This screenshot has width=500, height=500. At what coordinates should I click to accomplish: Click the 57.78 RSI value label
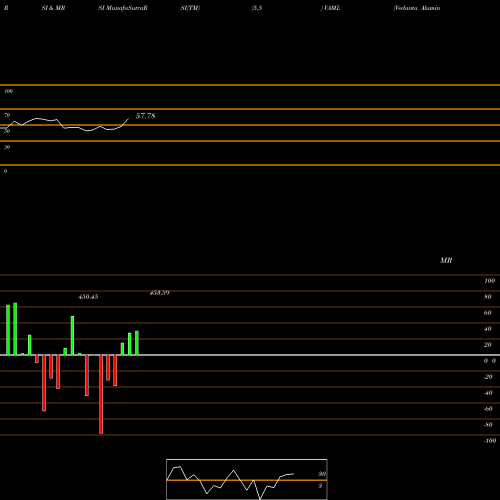click(145, 116)
